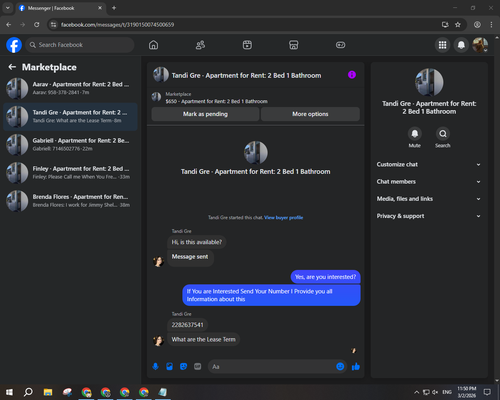Viewport: 500px width, 400px height.
Task: Expand the Customize chat section
Action: pyautogui.click(x=429, y=164)
